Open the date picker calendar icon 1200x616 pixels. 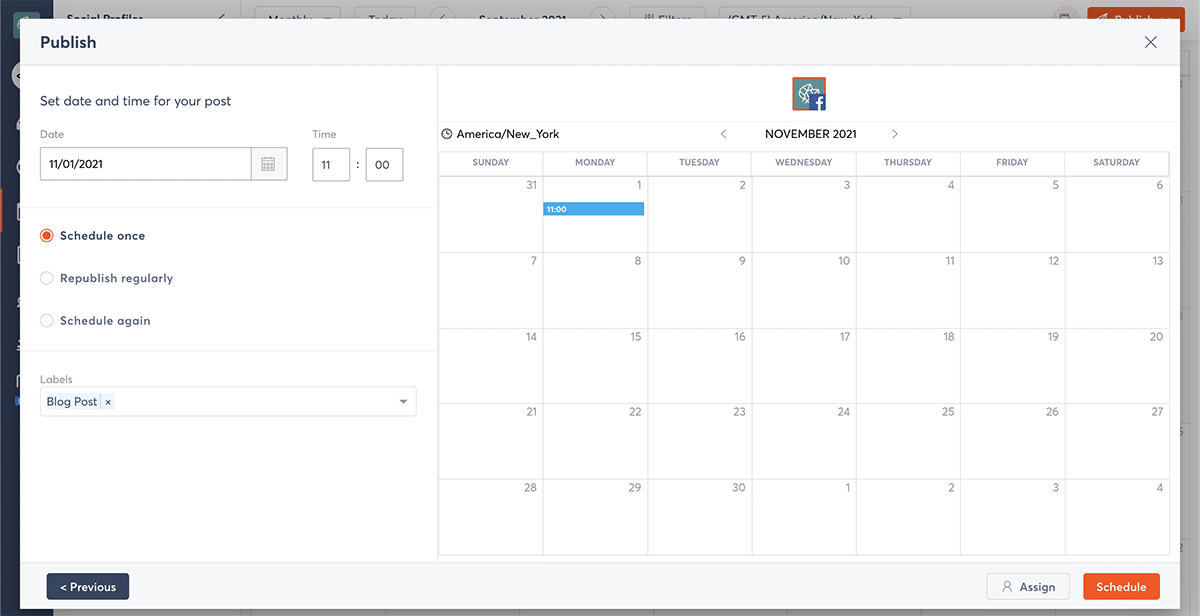pyautogui.click(x=268, y=164)
